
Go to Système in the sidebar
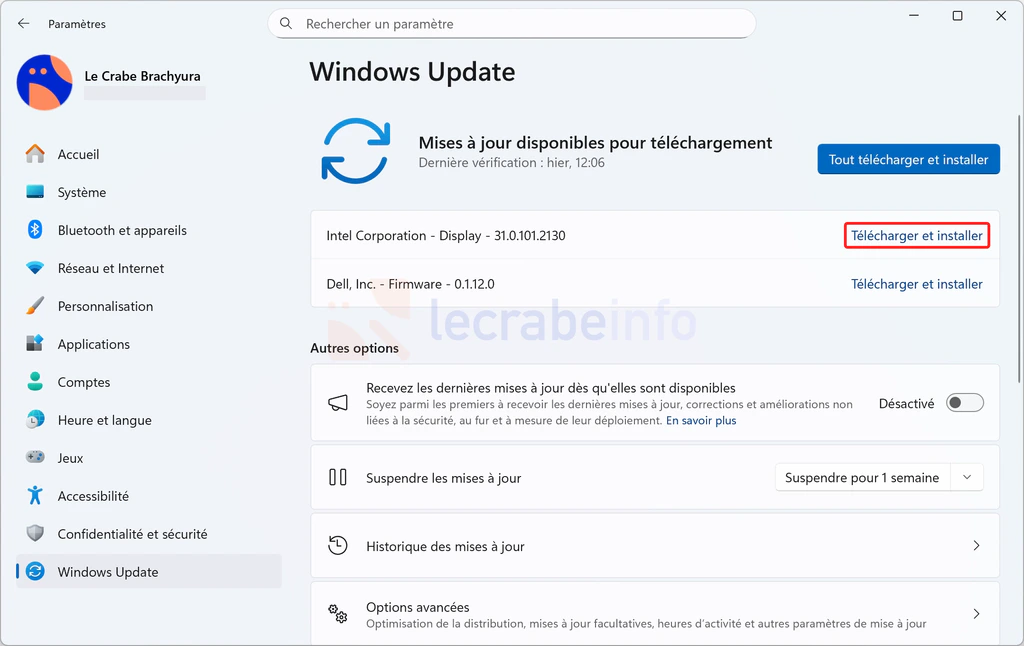pos(82,192)
